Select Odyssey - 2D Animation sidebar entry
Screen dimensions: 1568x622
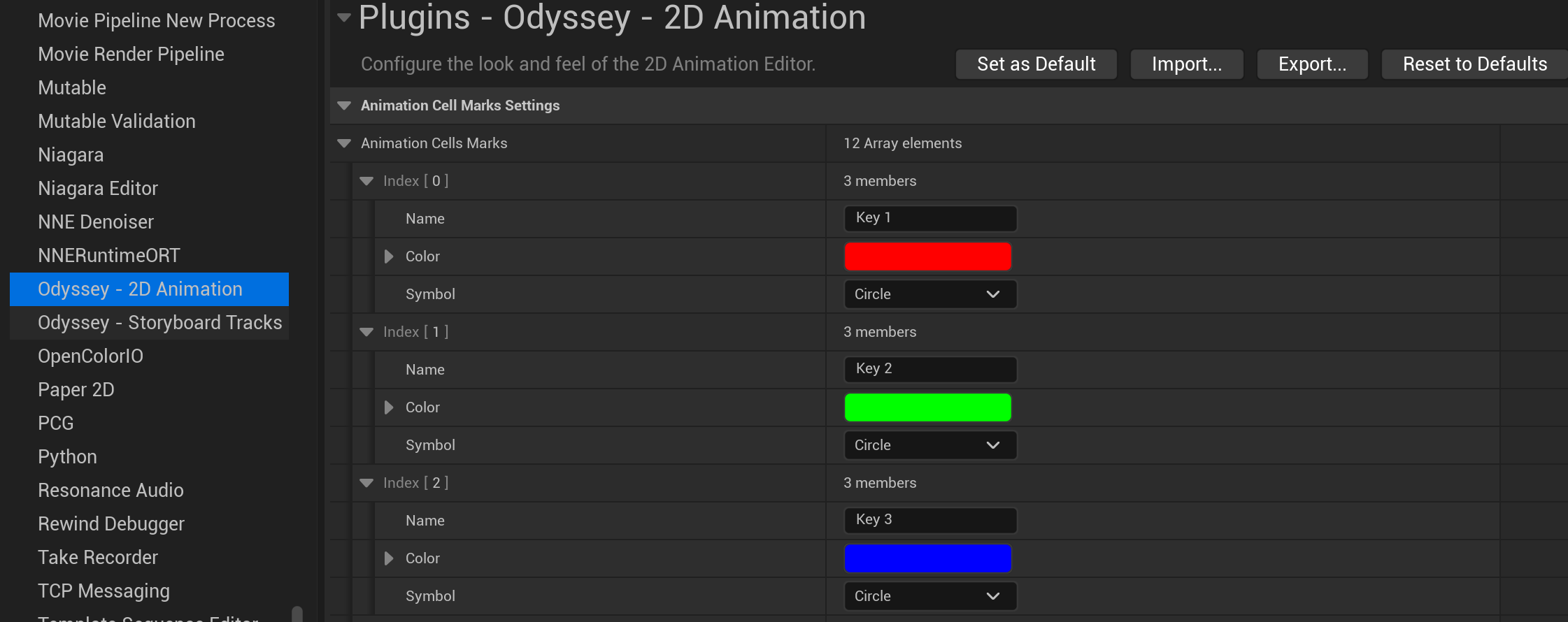(x=149, y=289)
